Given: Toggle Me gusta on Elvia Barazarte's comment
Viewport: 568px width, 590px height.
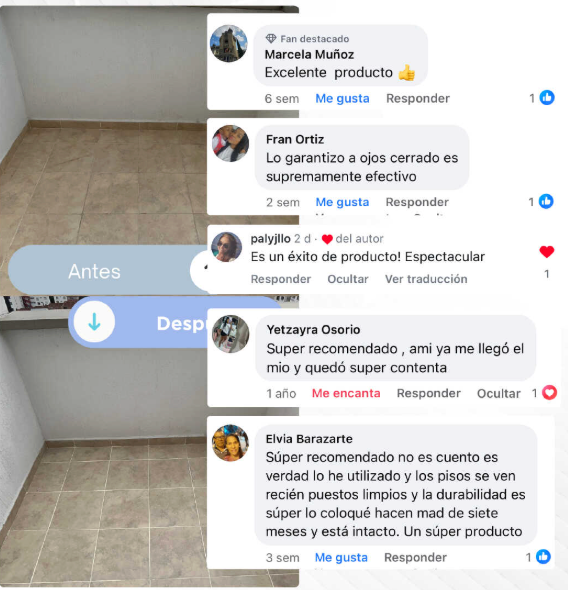Looking at the screenshot, I should click(x=341, y=557).
